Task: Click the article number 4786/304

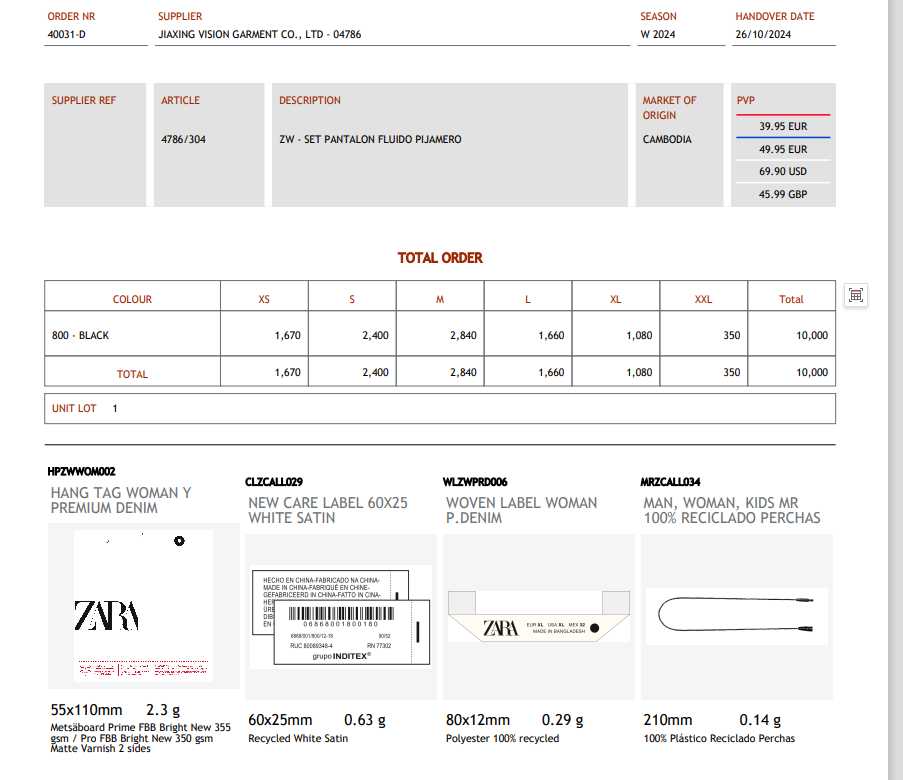Action: [x=184, y=140]
